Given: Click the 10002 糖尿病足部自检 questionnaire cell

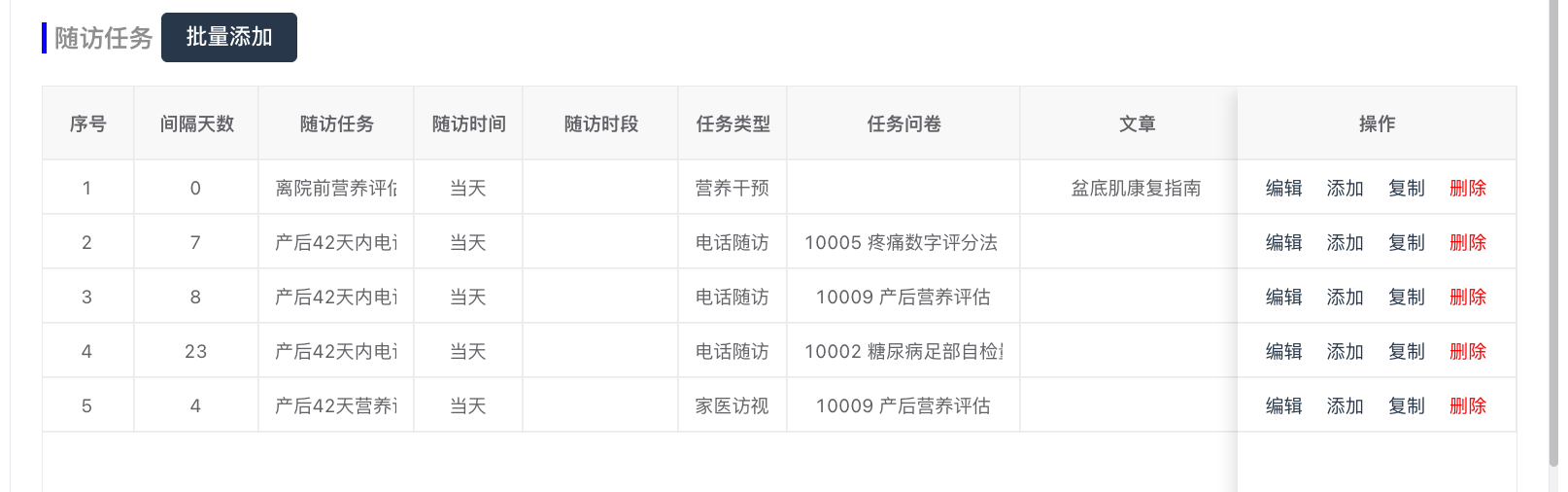Looking at the screenshot, I should tap(903, 351).
